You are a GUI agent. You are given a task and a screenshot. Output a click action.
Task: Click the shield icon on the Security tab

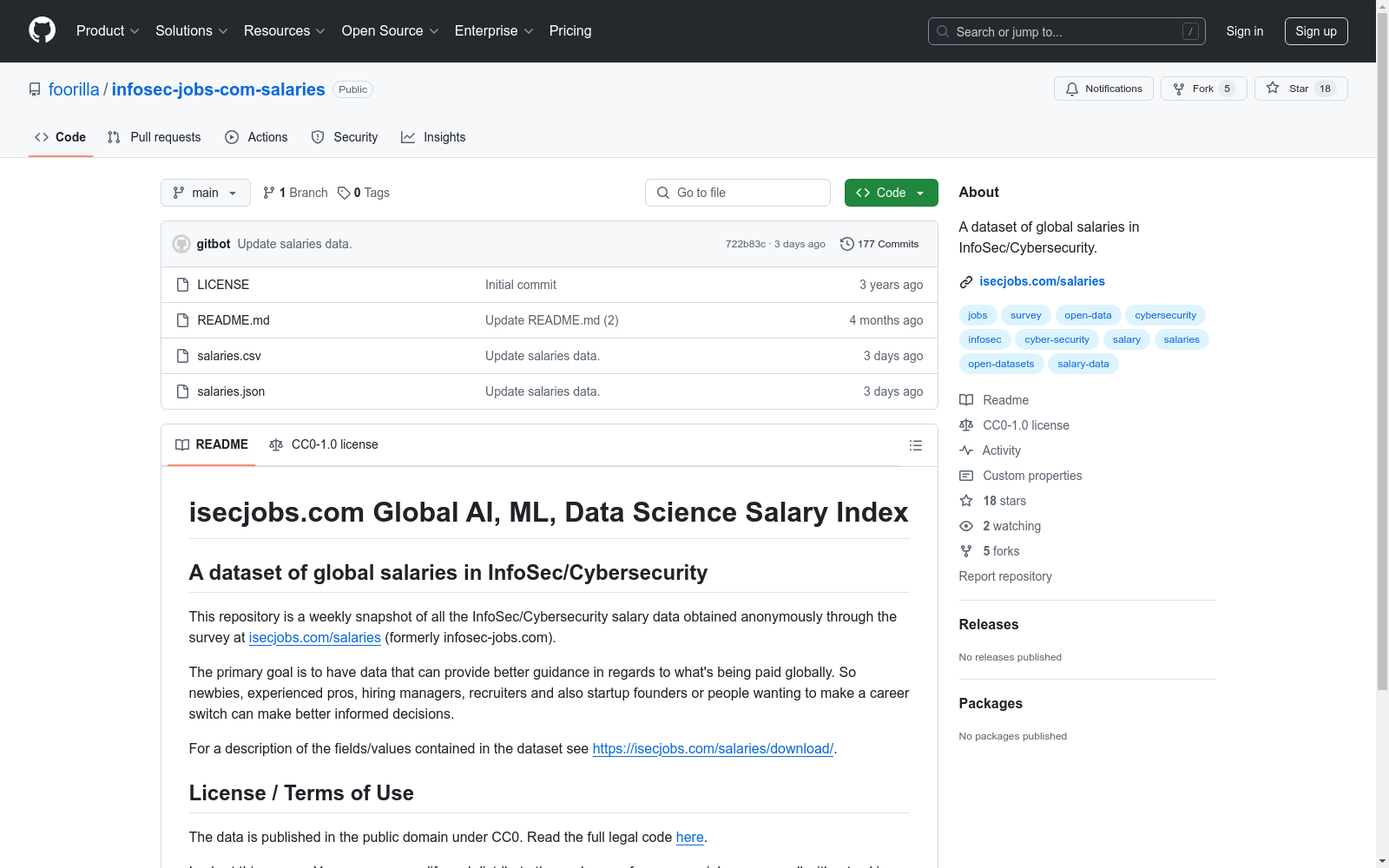(x=318, y=137)
